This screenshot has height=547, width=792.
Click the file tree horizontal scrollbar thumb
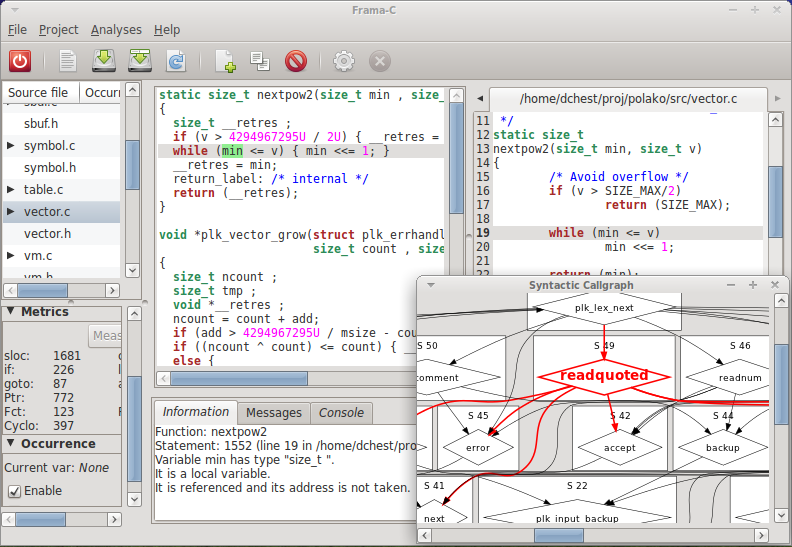tap(43, 290)
